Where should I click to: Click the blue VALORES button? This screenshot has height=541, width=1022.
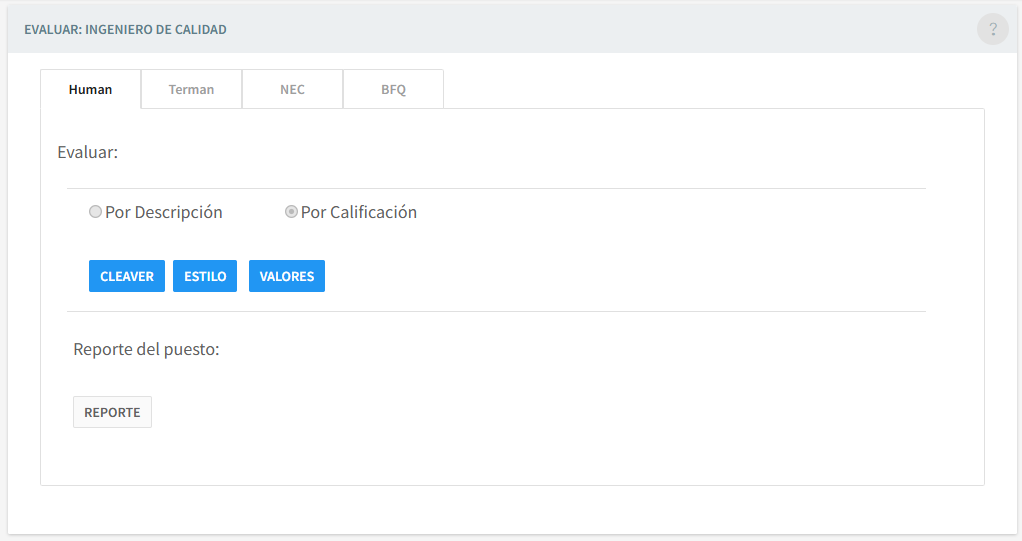287,276
